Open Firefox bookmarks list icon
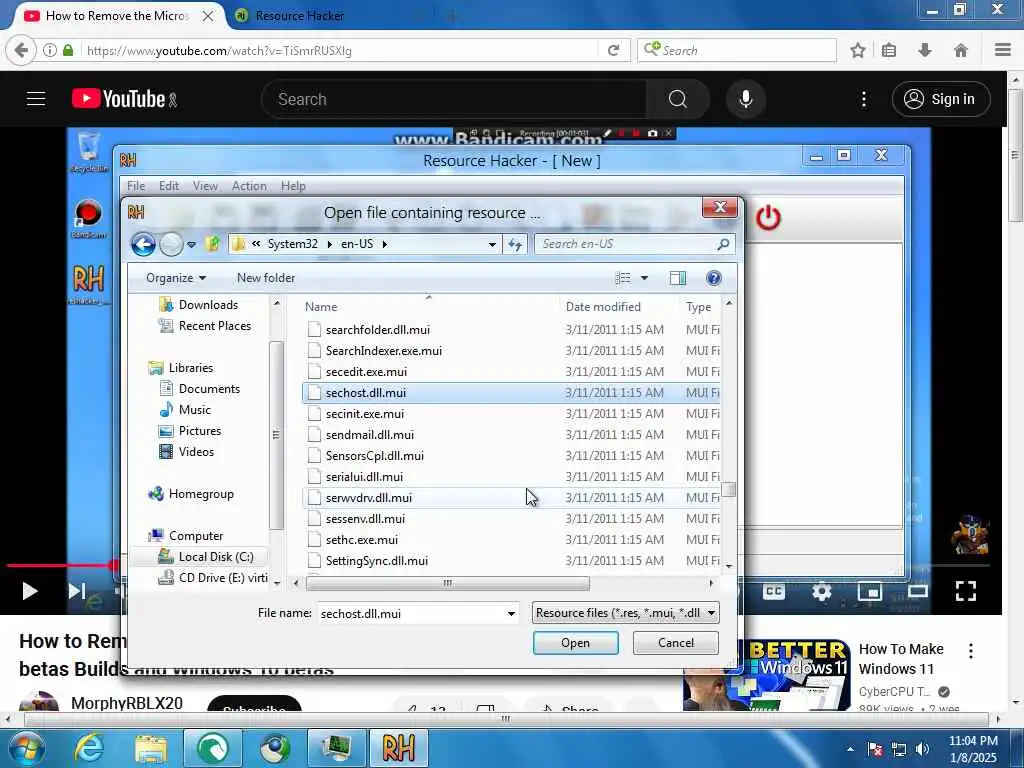Image resolution: width=1024 pixels, height=768 pixels. (889, 50)
